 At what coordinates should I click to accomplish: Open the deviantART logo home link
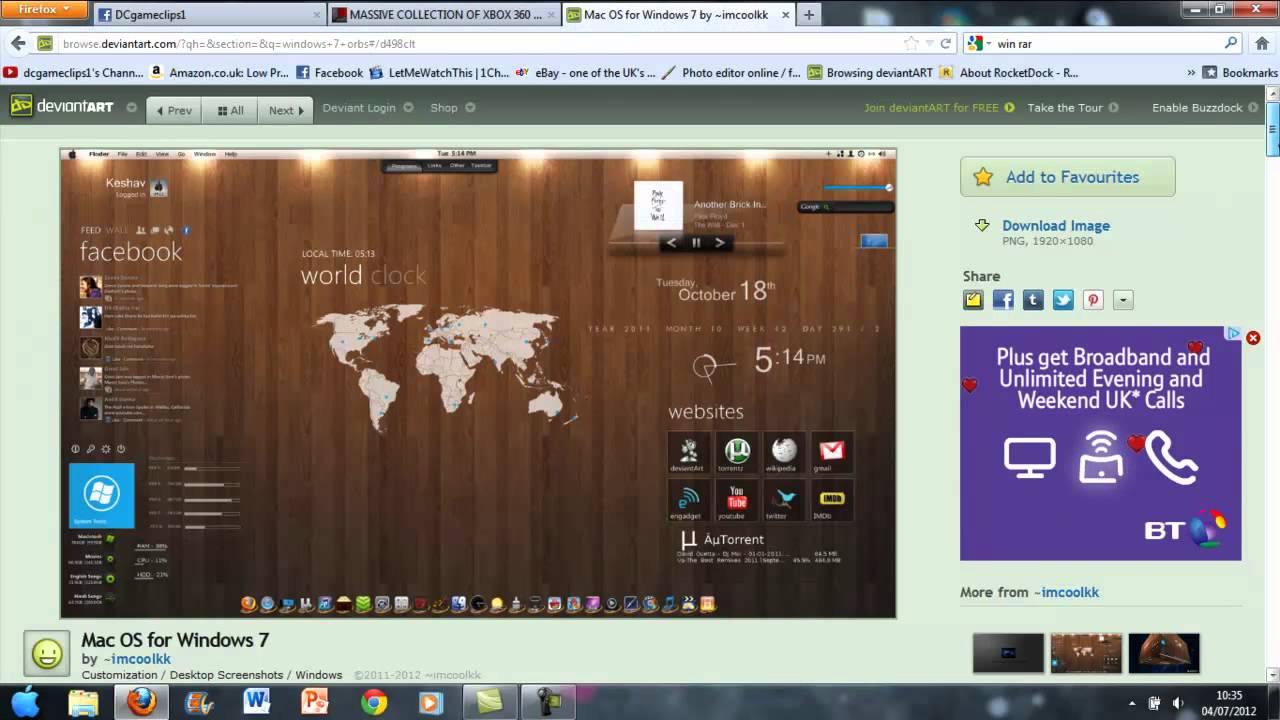tap(62, 106)
